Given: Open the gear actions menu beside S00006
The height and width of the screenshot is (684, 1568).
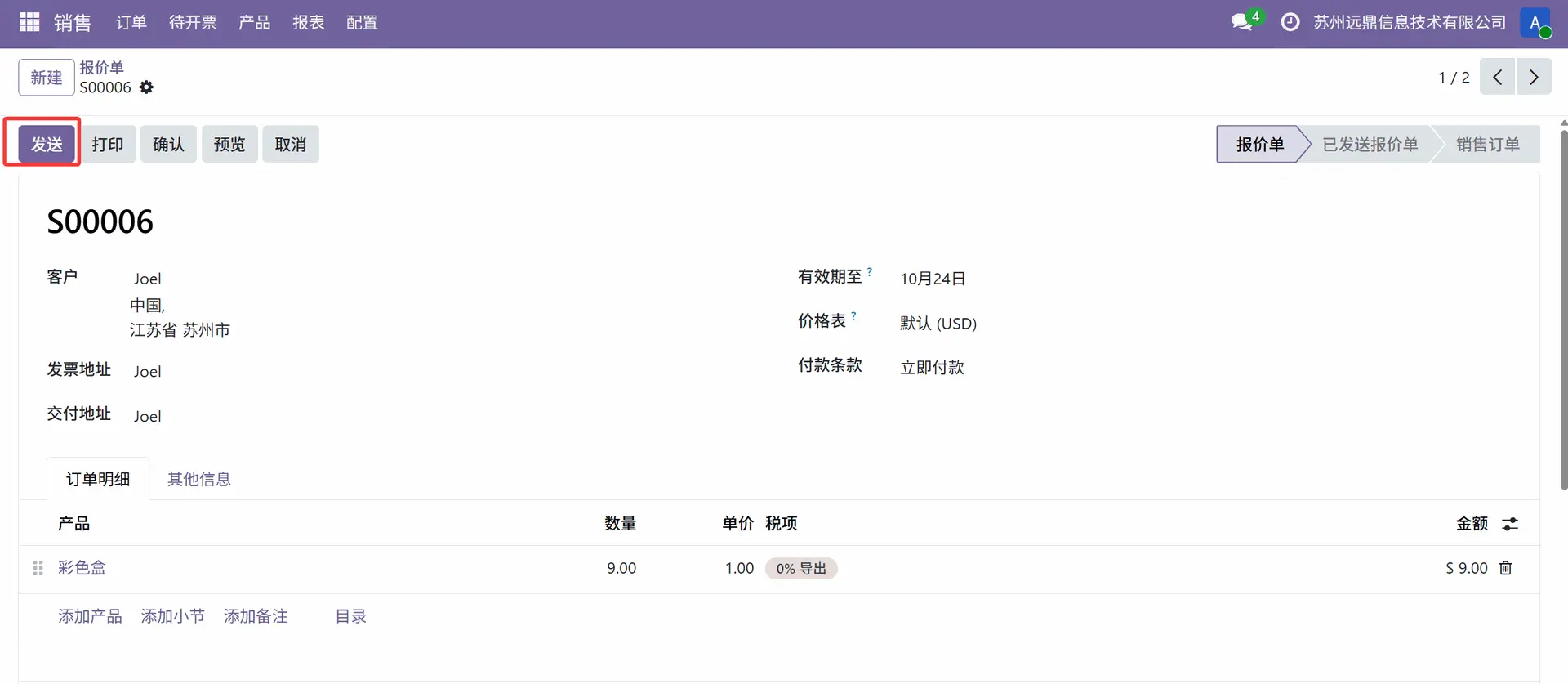Looking at the screenshot, I should point(146,87).
